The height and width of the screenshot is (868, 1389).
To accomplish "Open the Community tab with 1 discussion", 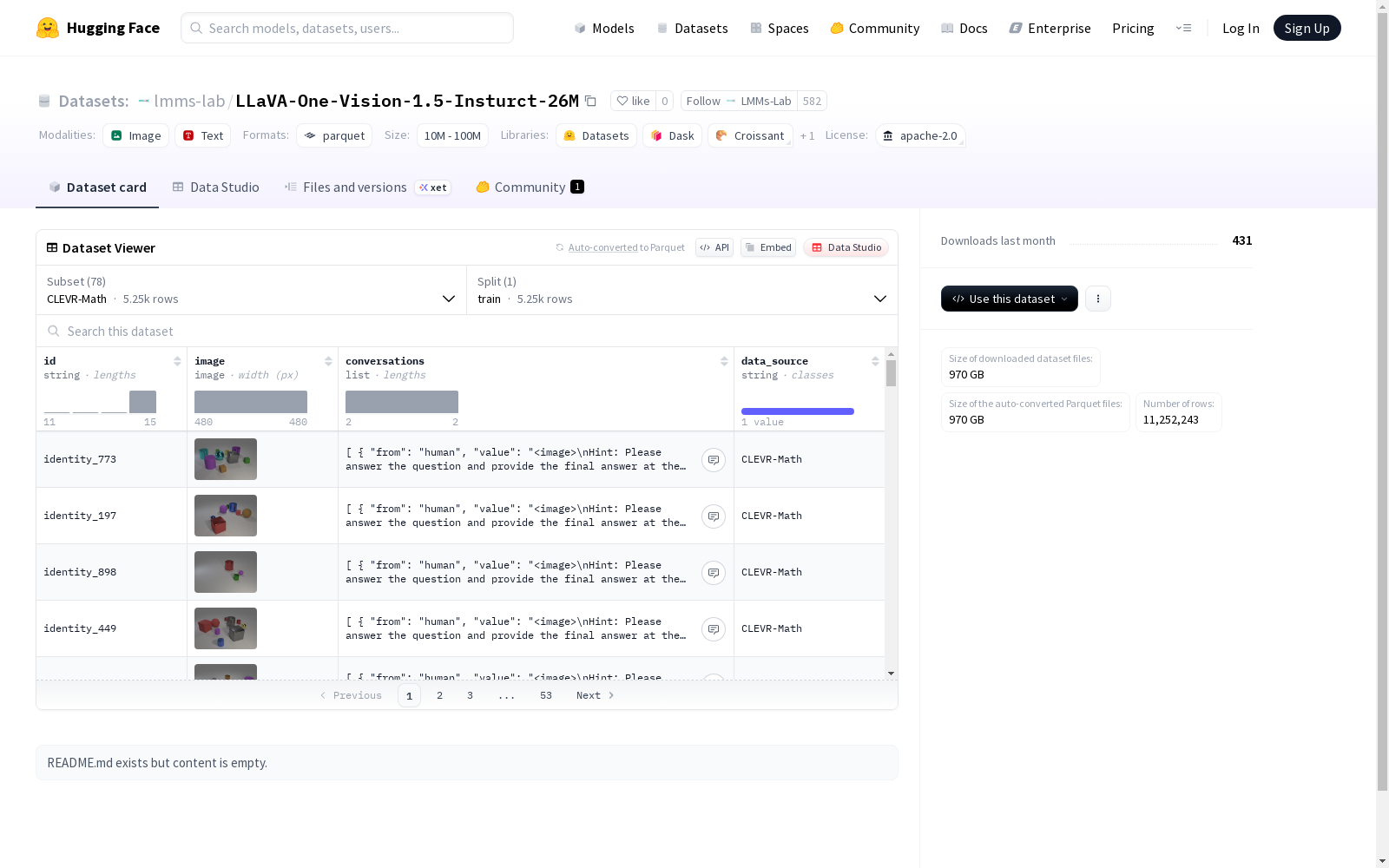I will [x=530, y=187].
